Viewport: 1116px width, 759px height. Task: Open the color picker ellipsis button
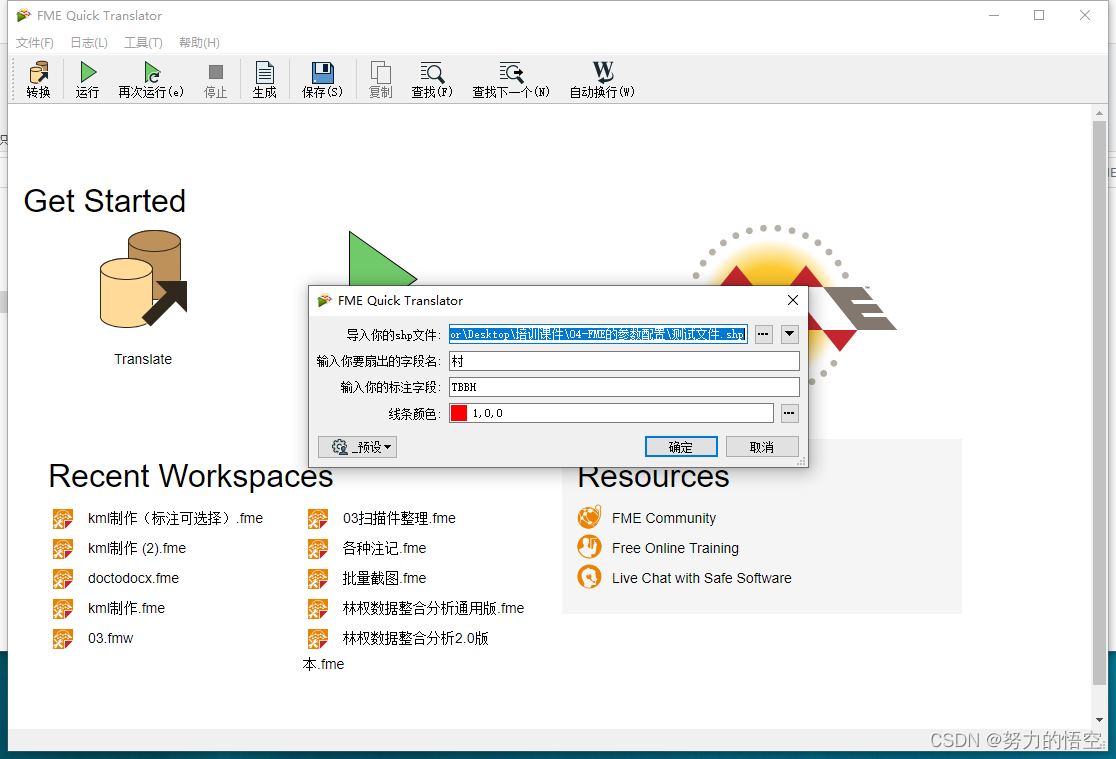tap(789, 413)
